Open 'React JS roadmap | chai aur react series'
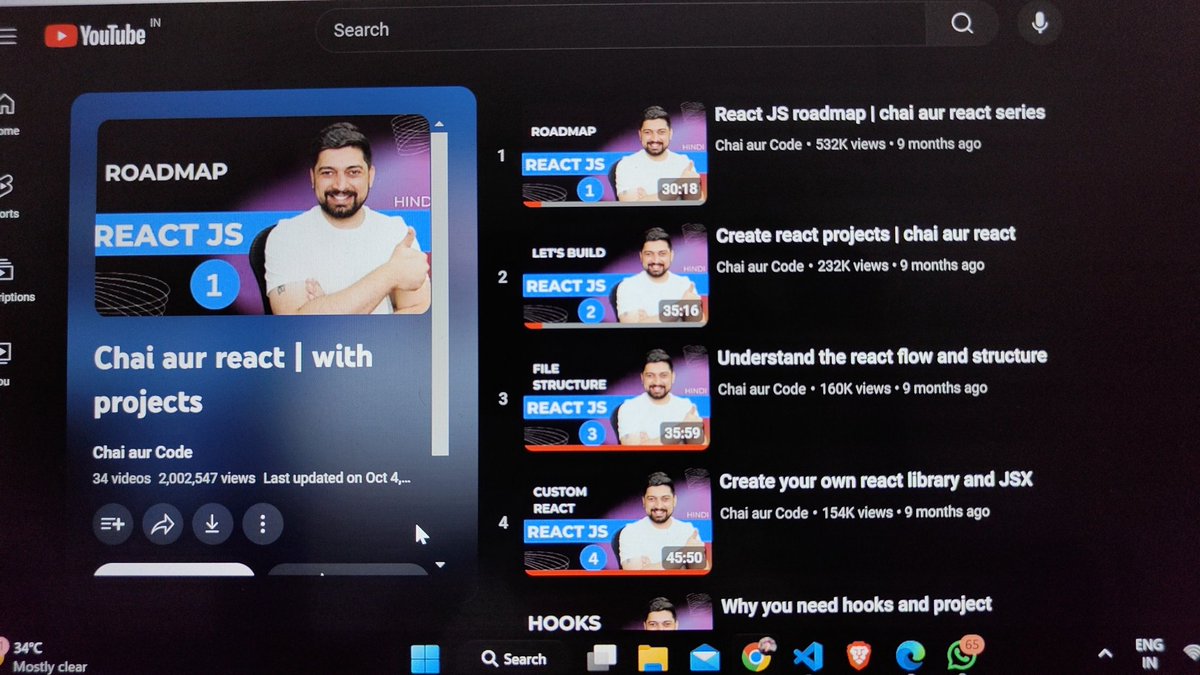The width and height of the screenshot is (1200, 675). click(x=880, y=113)
